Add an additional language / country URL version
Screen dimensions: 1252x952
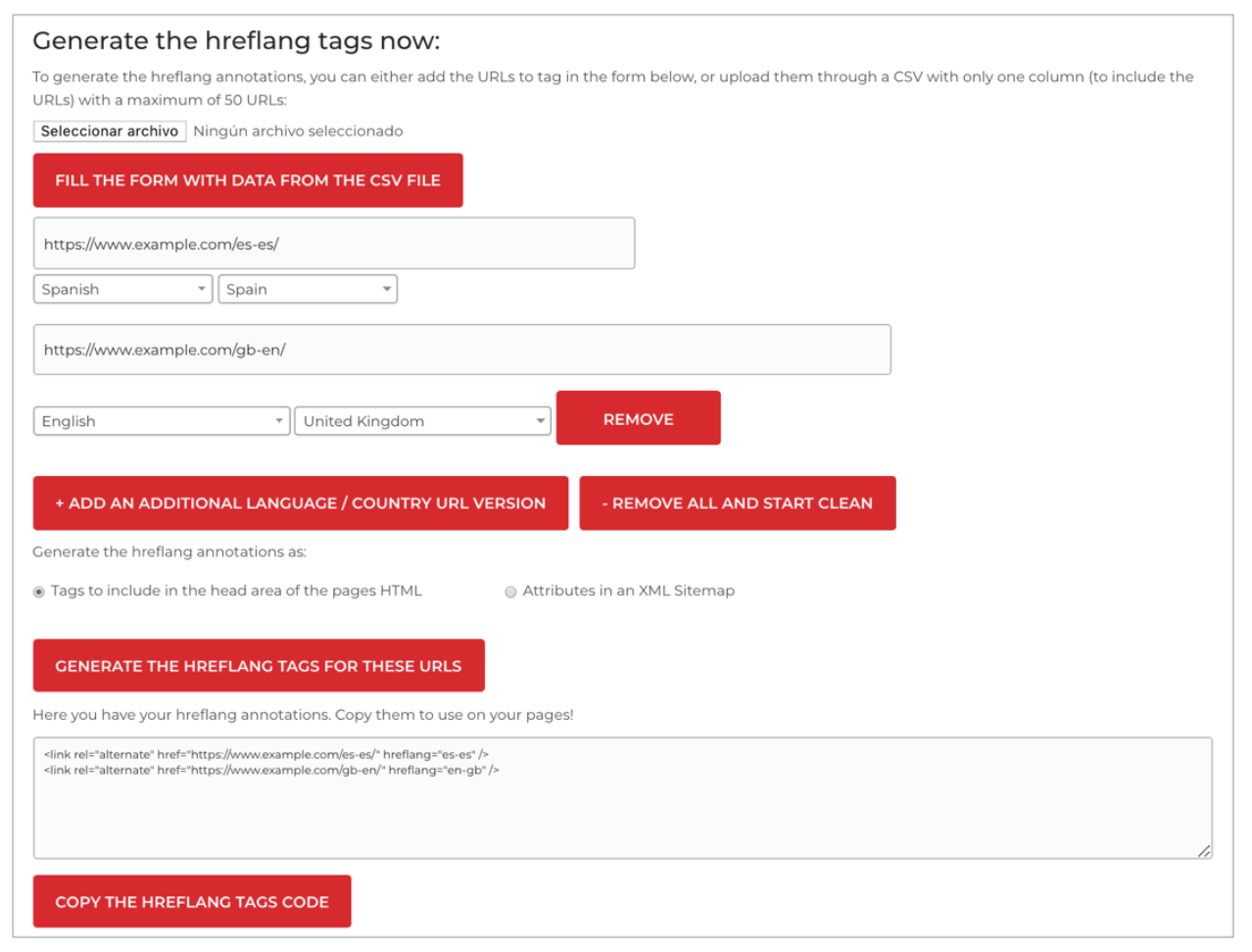(301, 503)
